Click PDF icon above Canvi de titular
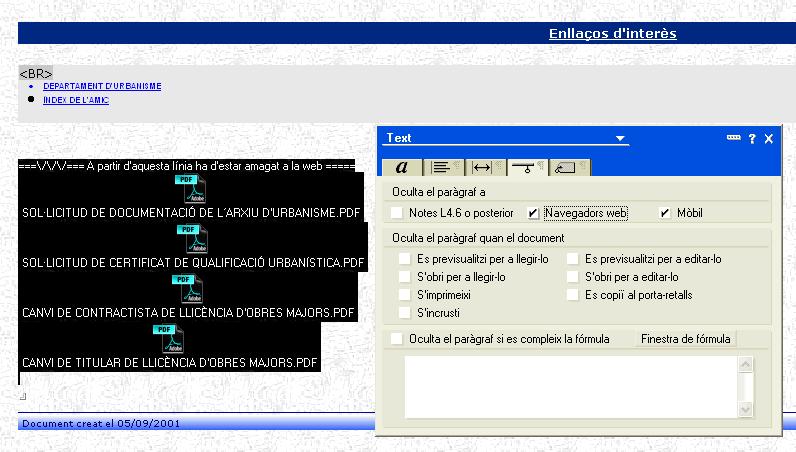The width and height of the screenshot is (796, 452). pyautogui.click(x=168, y=339)
